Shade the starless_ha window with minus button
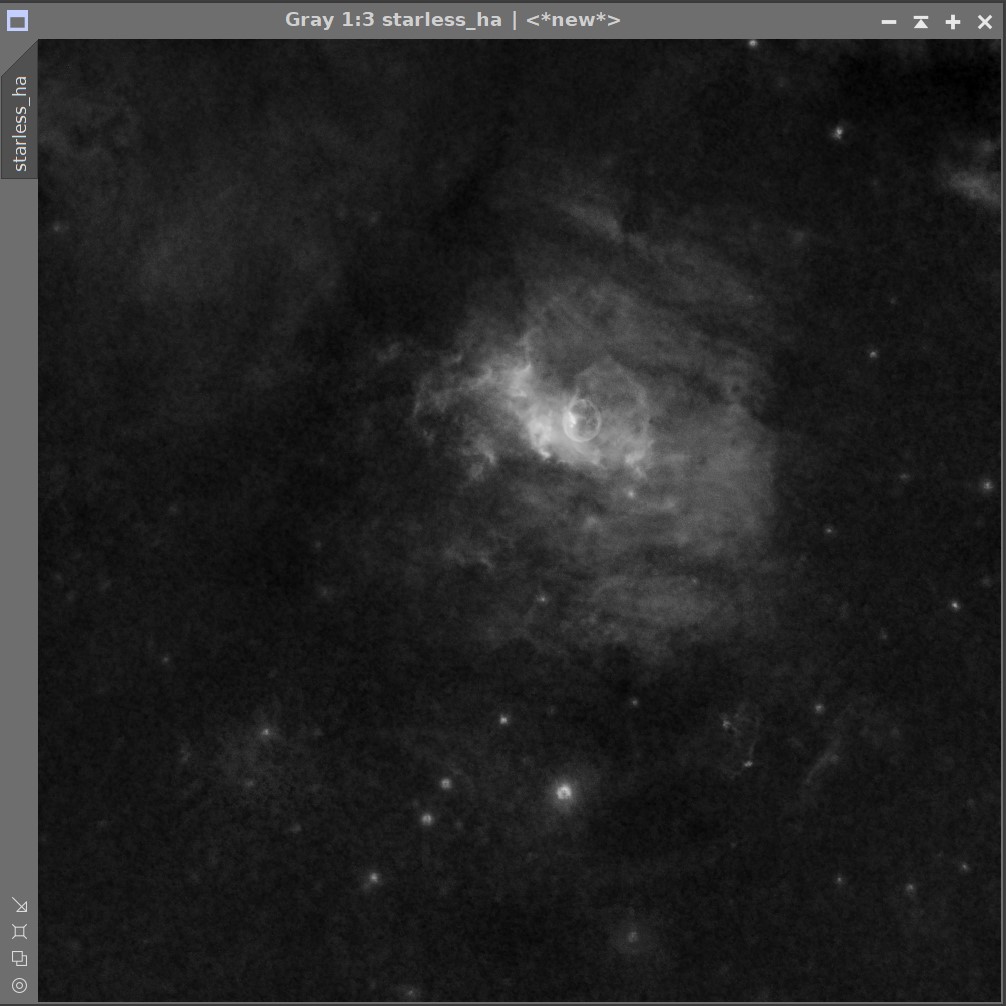1006x1006 pixels. (x=889, y=22)
